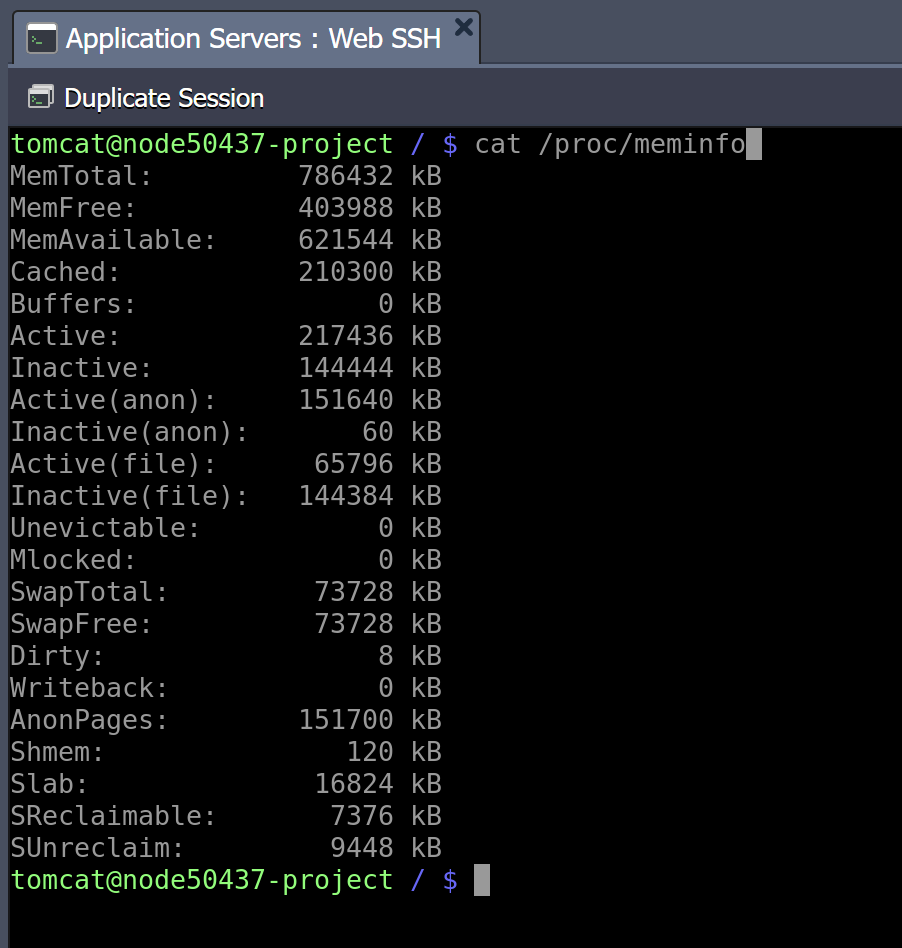Click the cat /proc/meminfo command text
The width and height of the screenshot is (902, 948).
point(610,144)
